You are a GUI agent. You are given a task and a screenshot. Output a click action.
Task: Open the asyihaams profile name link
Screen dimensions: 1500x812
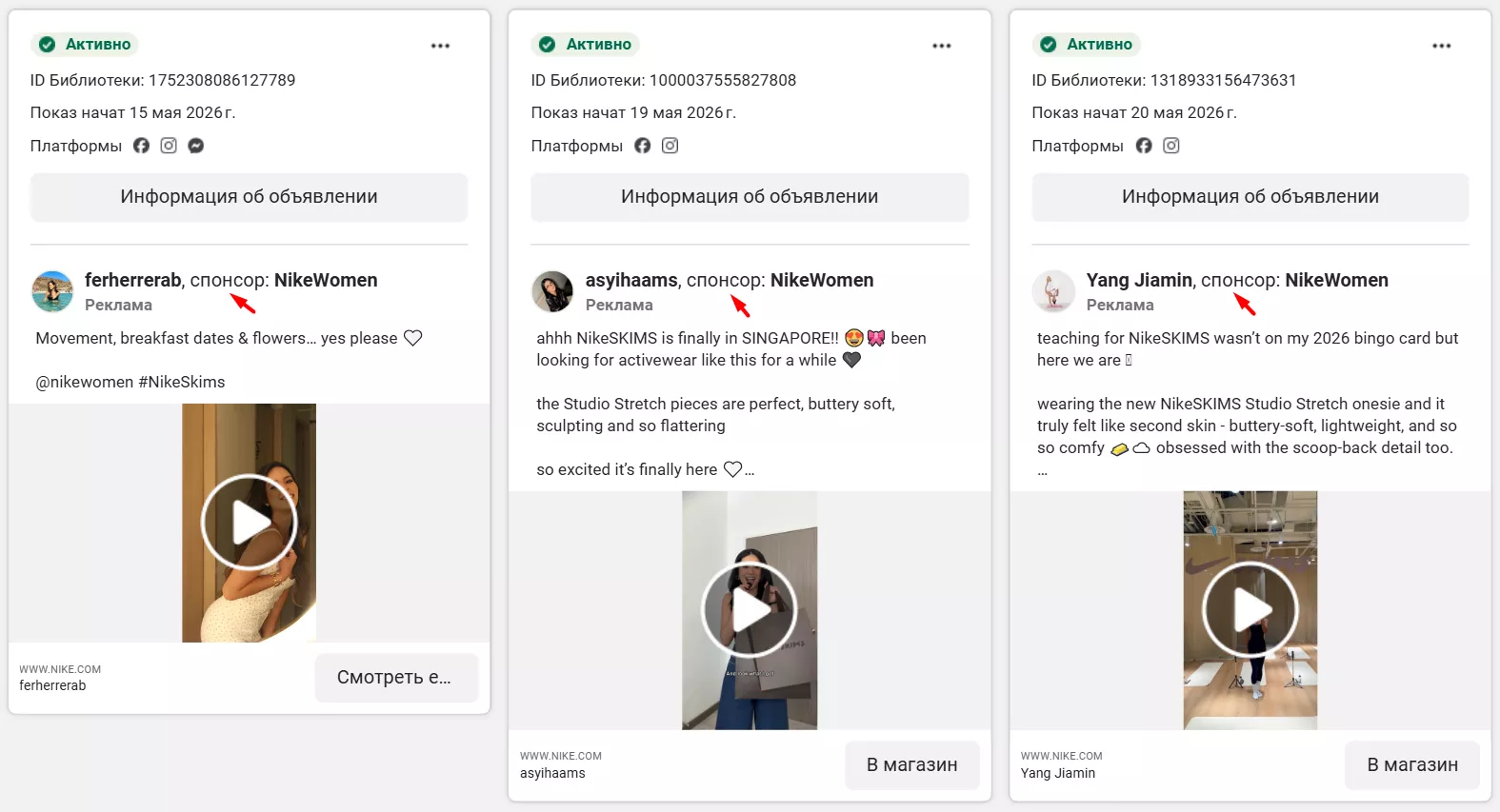point(631,280)
